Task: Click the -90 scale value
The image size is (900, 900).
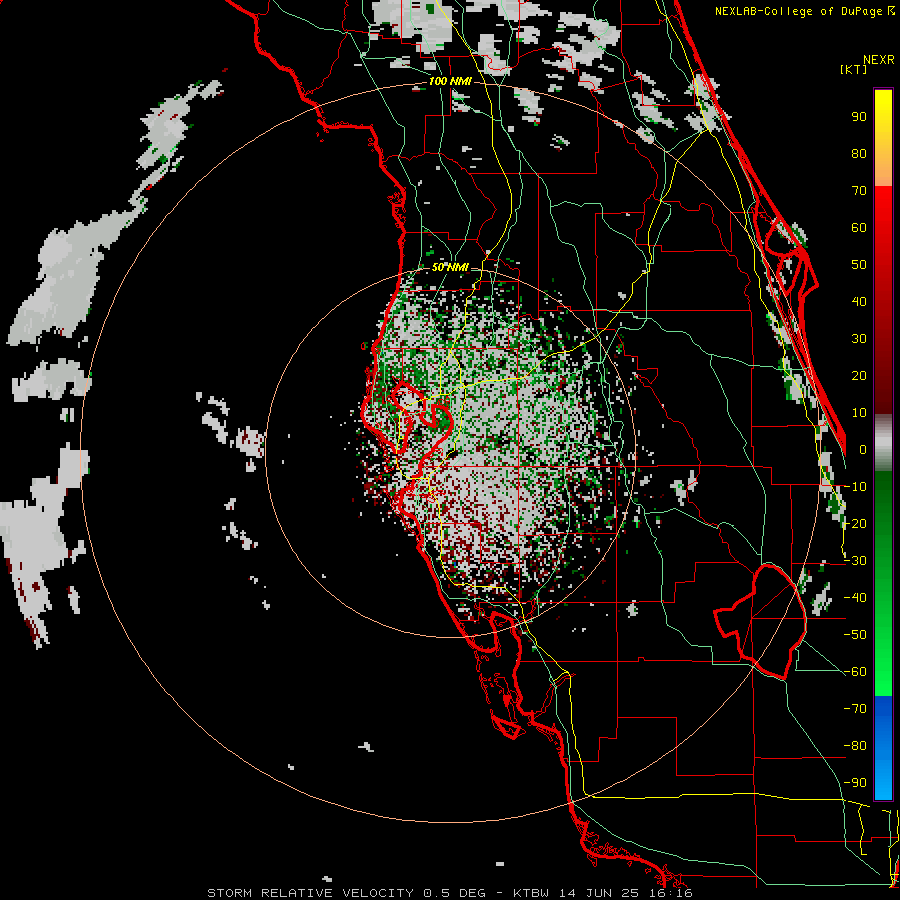Action: pyautogui.click(x=855, y=783)
